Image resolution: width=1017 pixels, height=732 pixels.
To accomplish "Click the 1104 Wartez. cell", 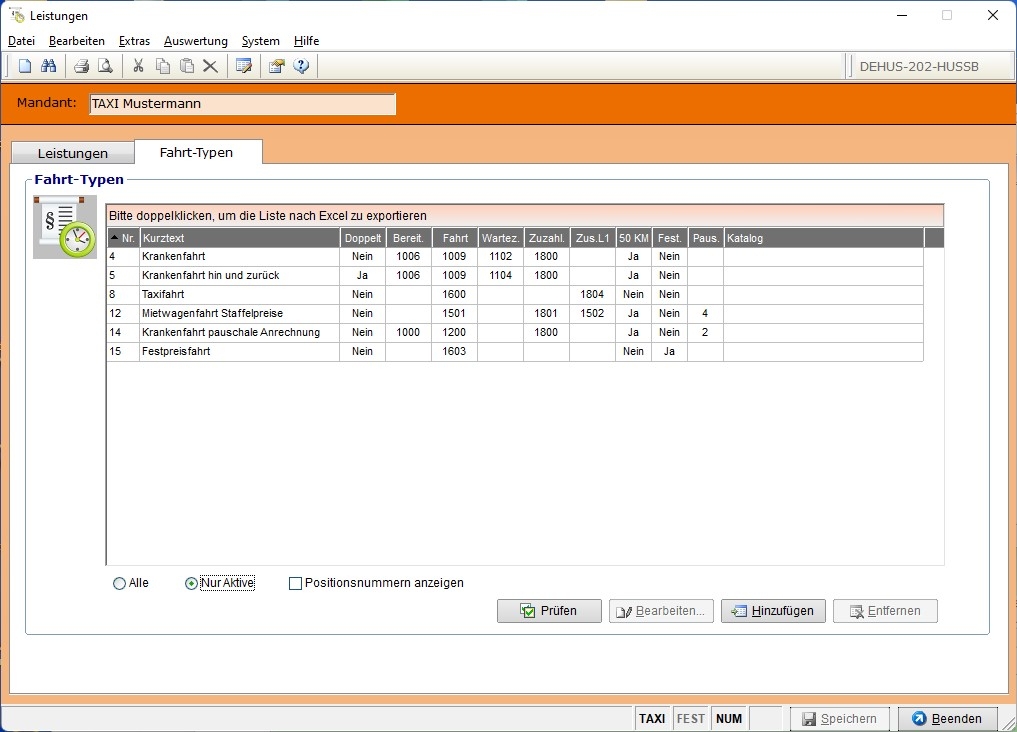I will (x=501, y=276).
